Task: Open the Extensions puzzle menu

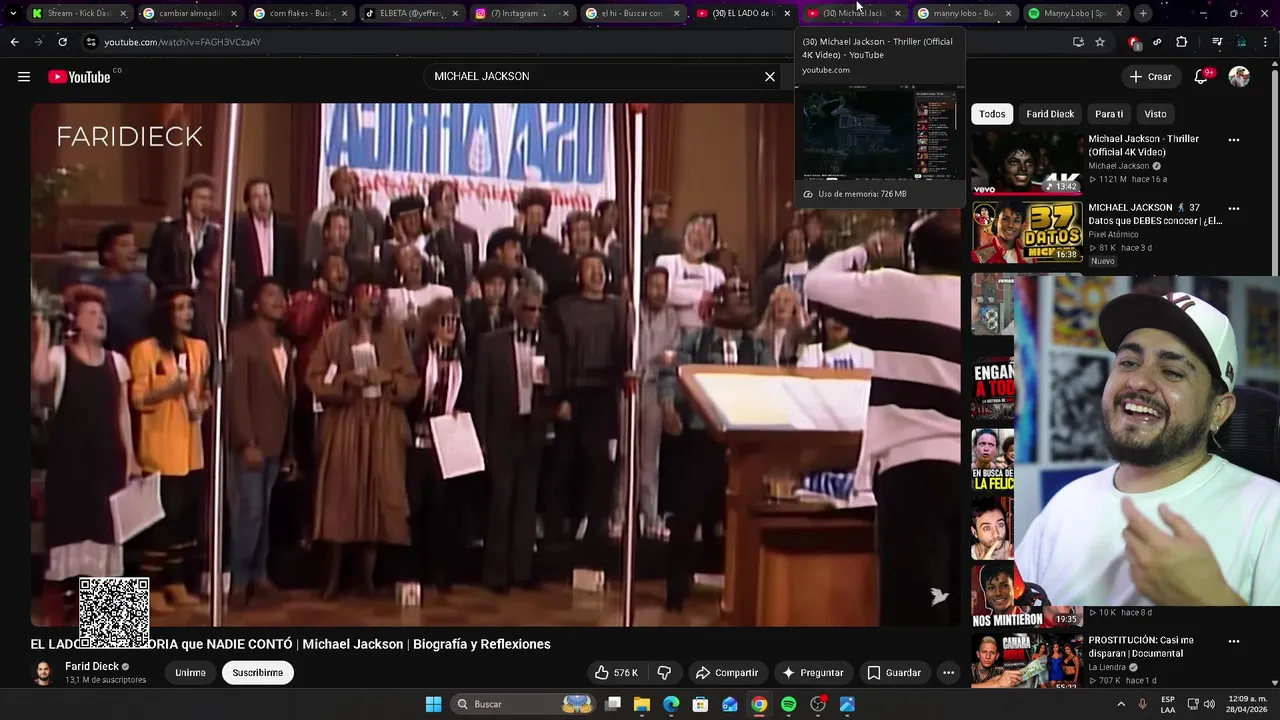Action: (x=1181, y=42)
